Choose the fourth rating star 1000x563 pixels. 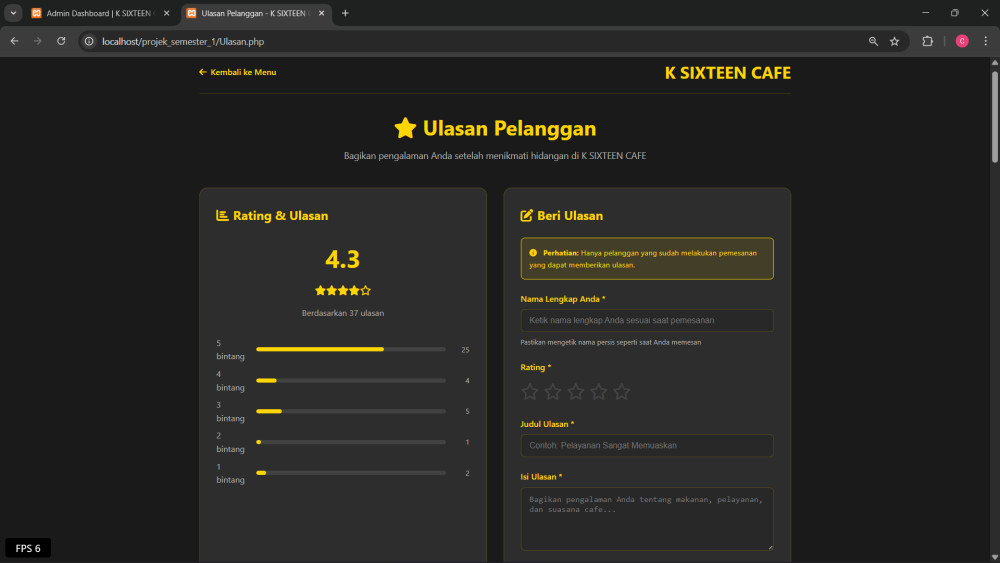click(x=599, y=392)
